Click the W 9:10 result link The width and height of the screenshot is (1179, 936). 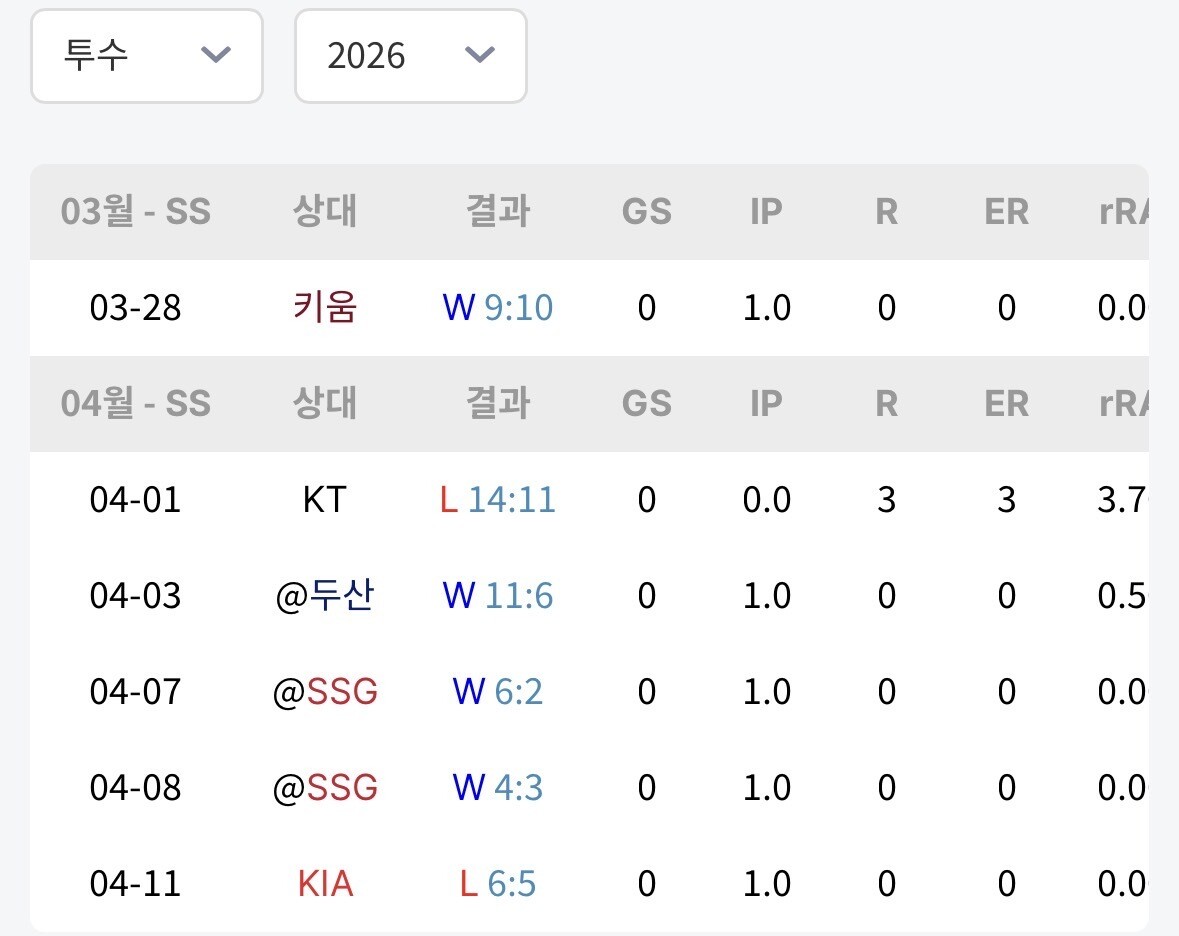[497, 308]
